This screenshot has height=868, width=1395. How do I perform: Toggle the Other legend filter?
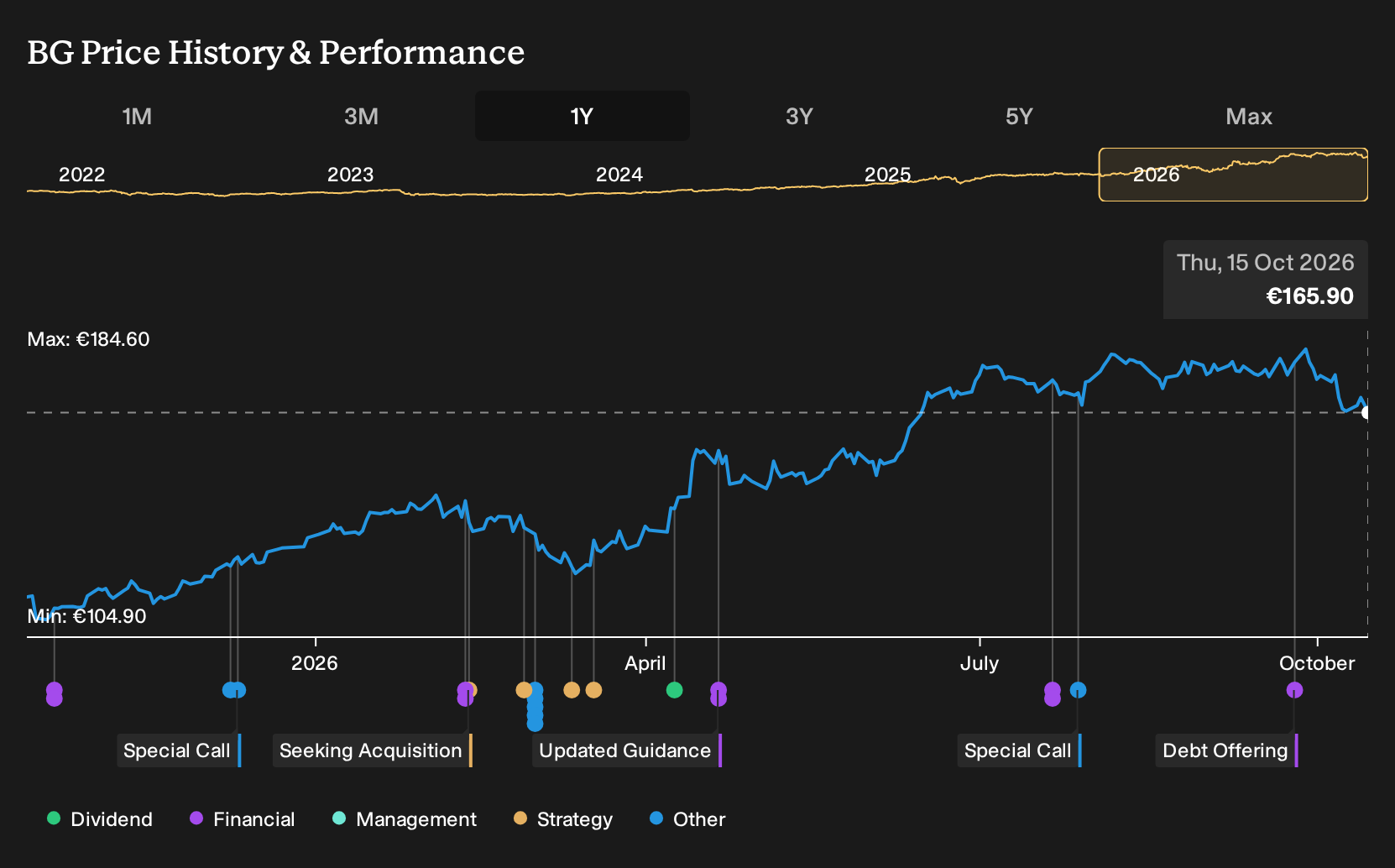687,818
